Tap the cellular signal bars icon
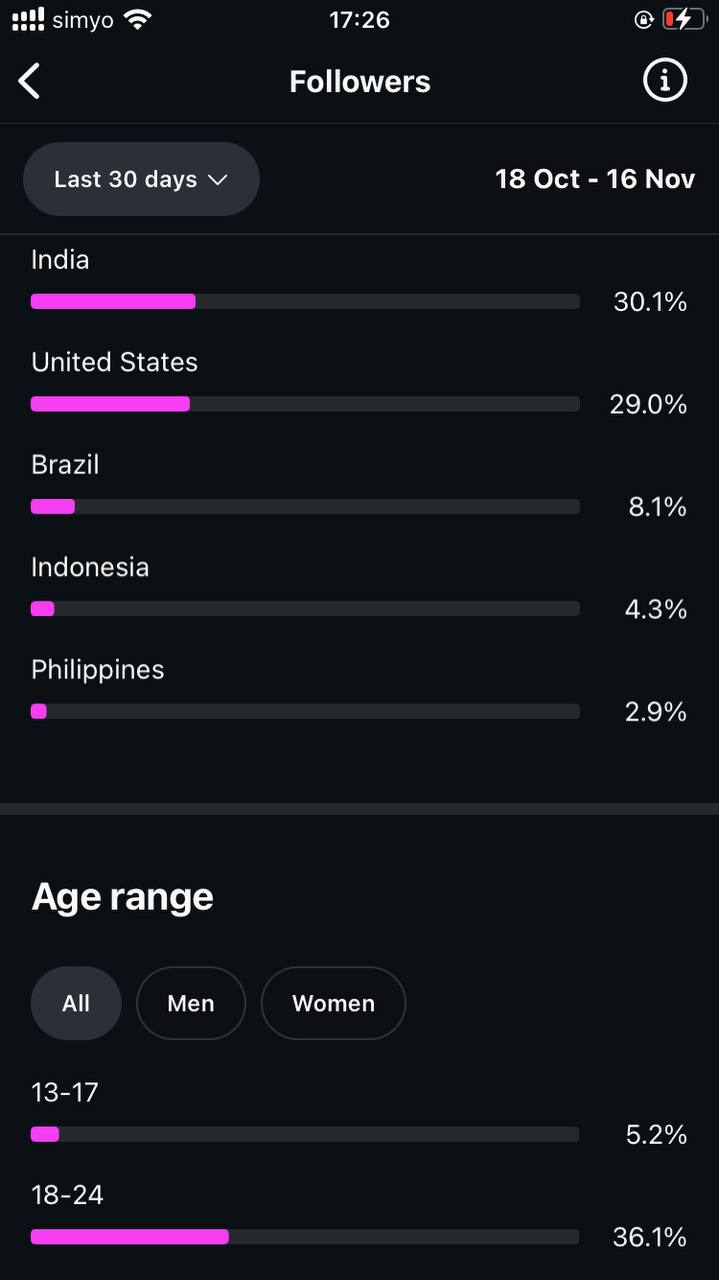 click(28, 19)
